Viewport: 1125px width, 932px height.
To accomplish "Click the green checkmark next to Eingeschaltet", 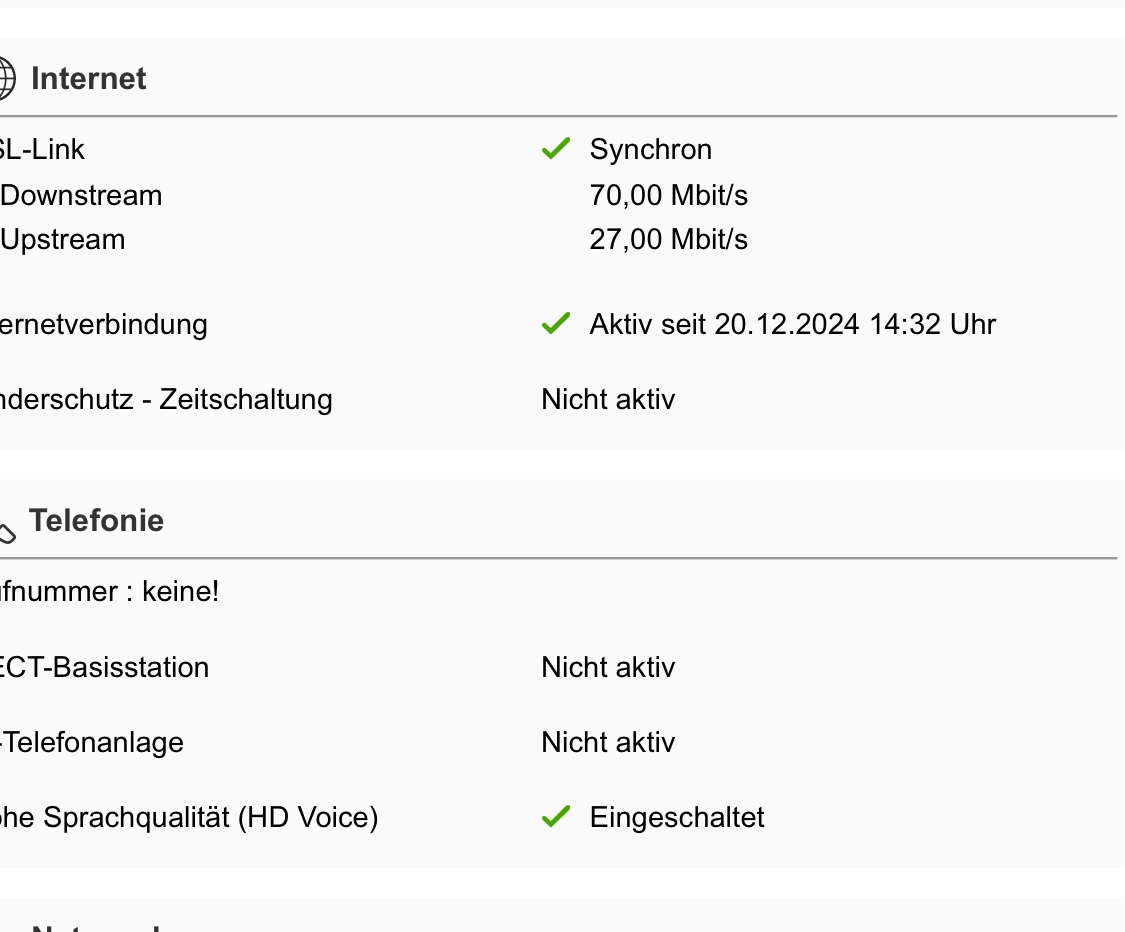I will click(555, 817).
